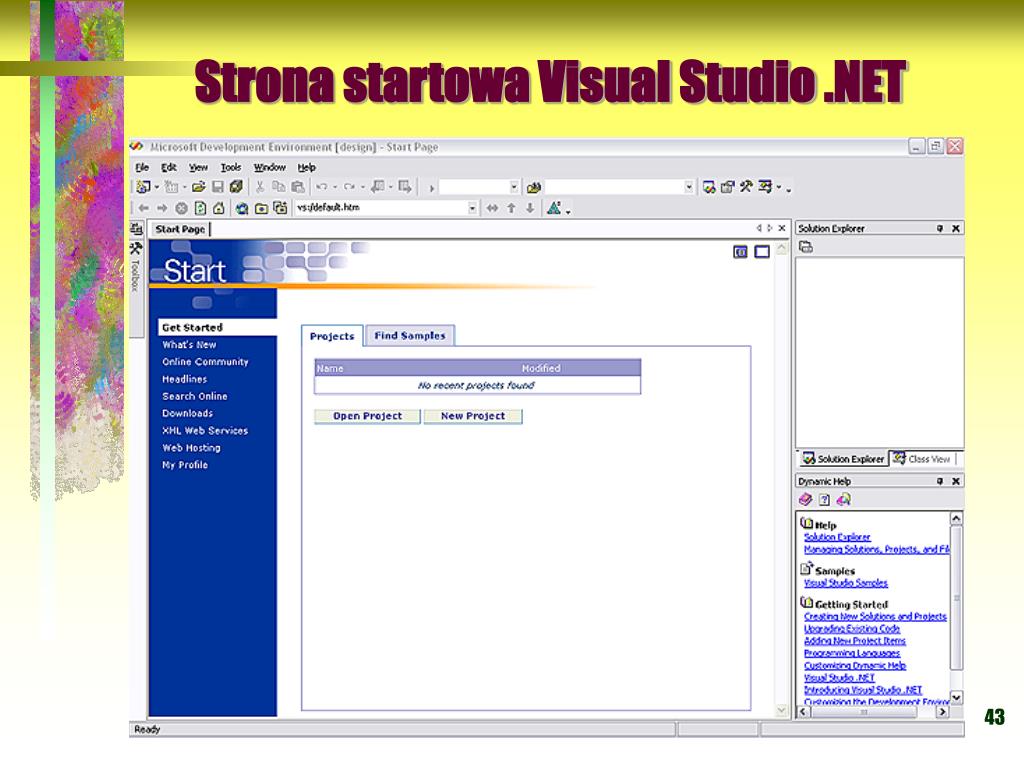Open the What's New section
1024x768 pixels.
189,344
